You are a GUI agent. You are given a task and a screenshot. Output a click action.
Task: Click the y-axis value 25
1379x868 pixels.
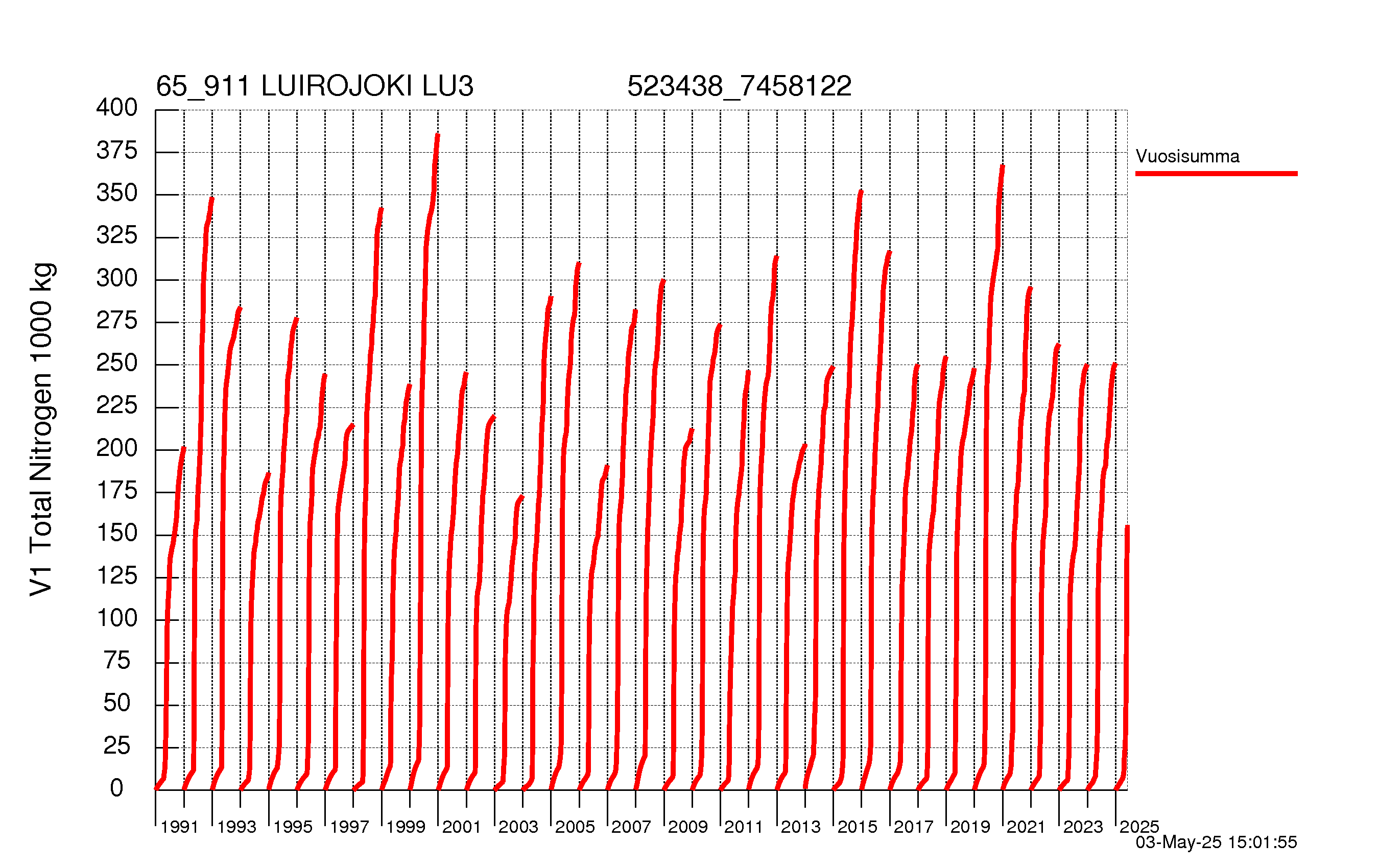point(117,746)
